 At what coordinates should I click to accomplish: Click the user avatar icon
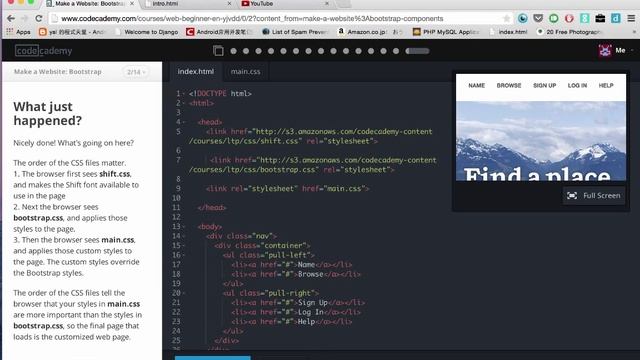pyautogui.click(x=605, y=51)
